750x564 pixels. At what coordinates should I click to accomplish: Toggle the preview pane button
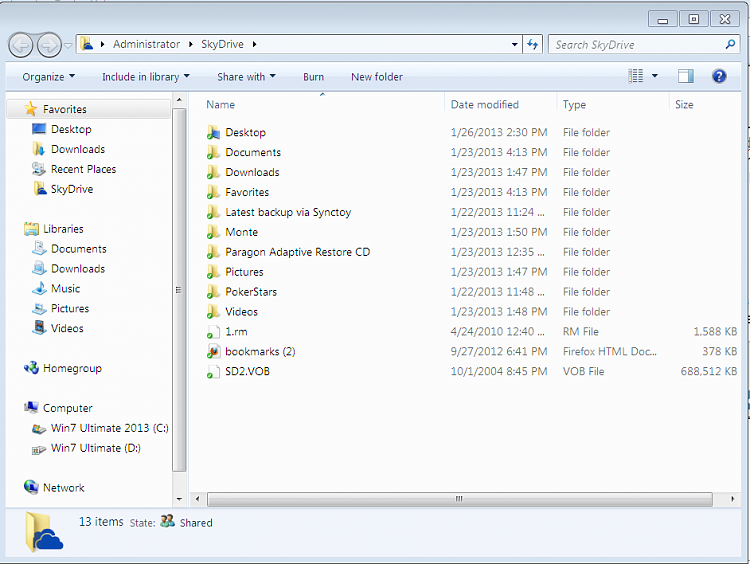(x=685, y=76)
